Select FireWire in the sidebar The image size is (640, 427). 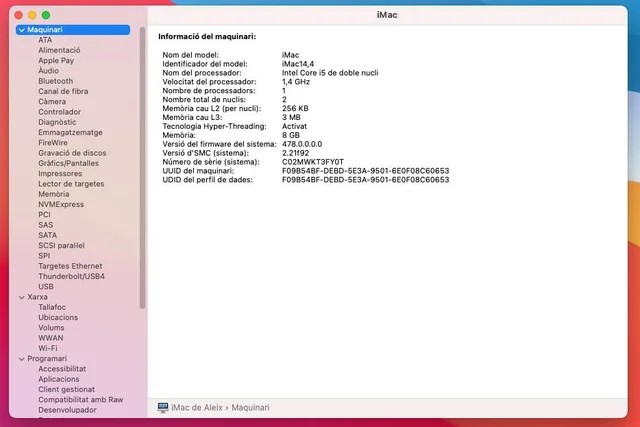(53, 142)
